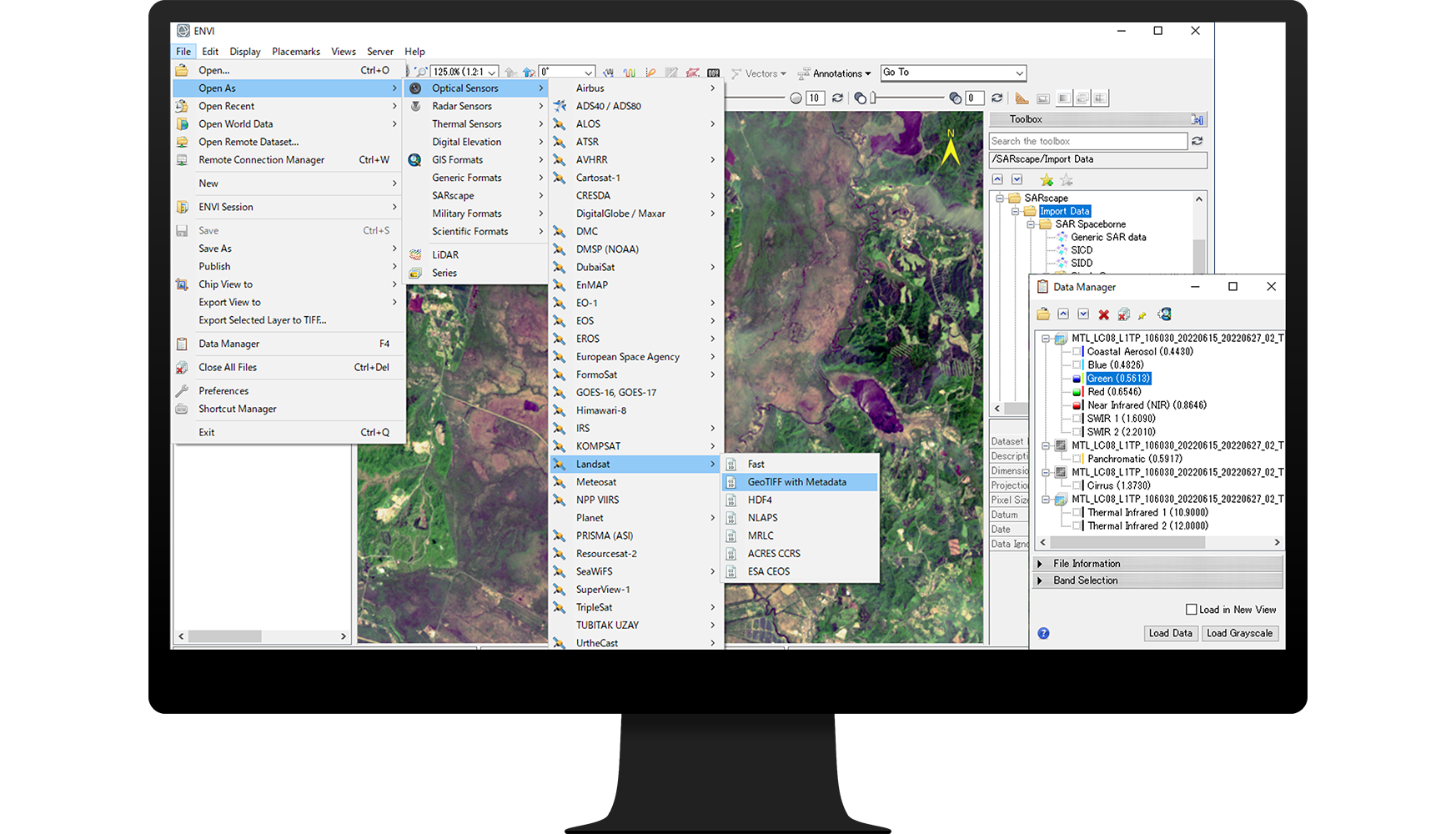Open the Go To dropdown
The image size is (1456, 834).
pos(1019,73)
